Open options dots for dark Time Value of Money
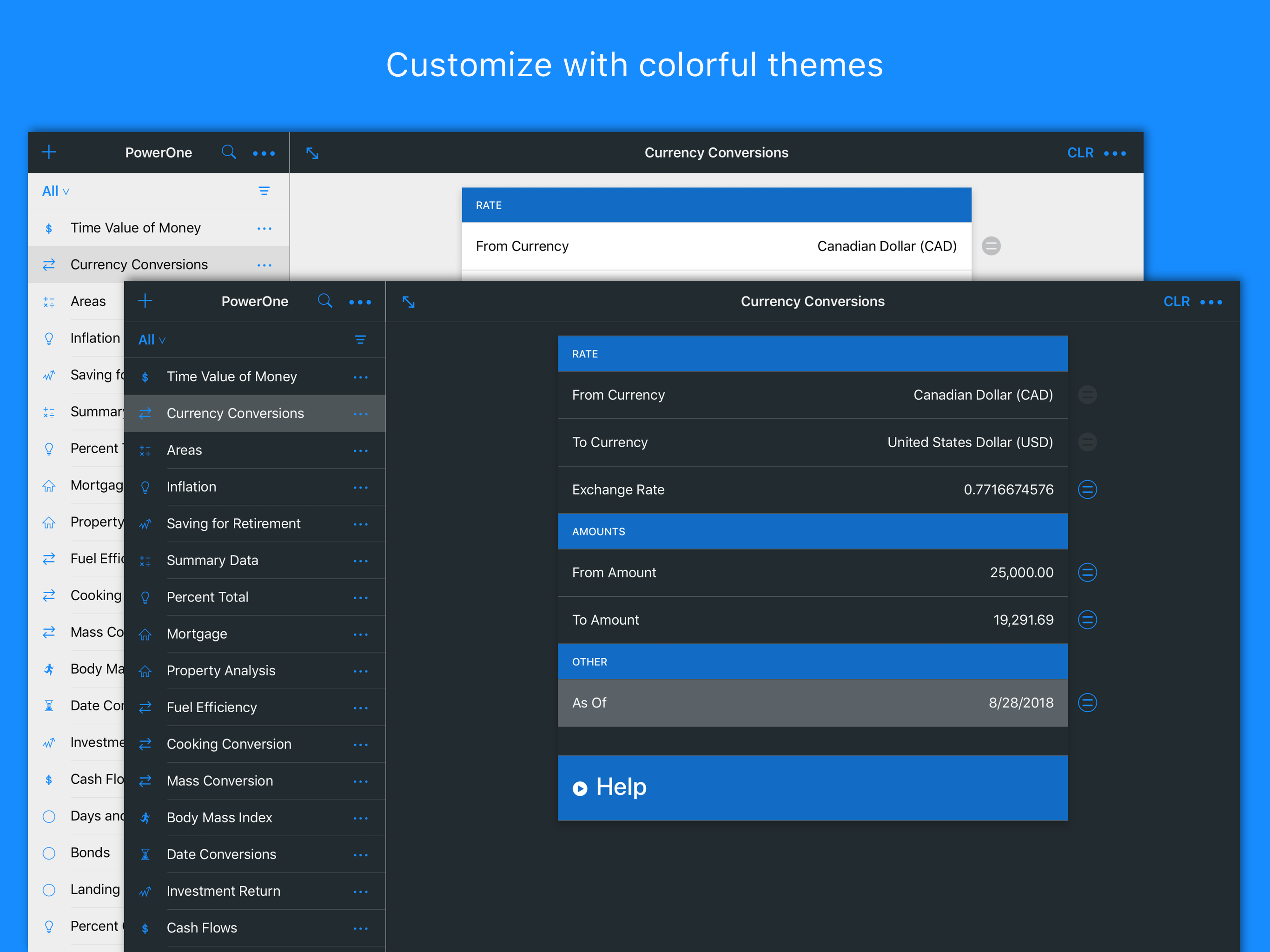This screenshot has height=952, width=1270. (x=361, y=377)
